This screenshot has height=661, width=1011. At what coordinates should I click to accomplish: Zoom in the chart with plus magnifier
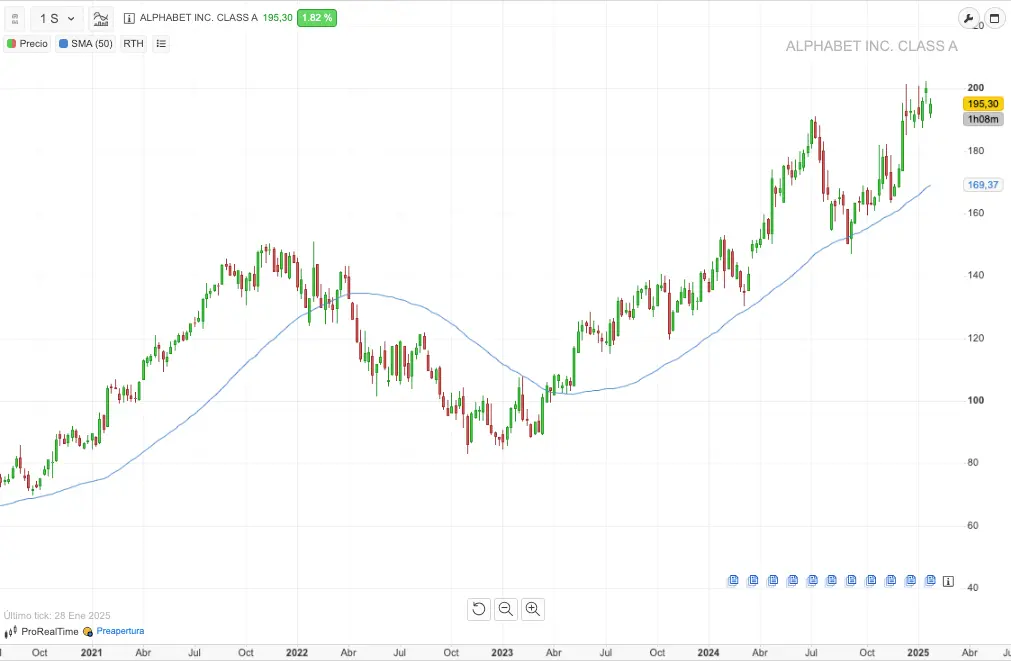click(x=532, y=609)
